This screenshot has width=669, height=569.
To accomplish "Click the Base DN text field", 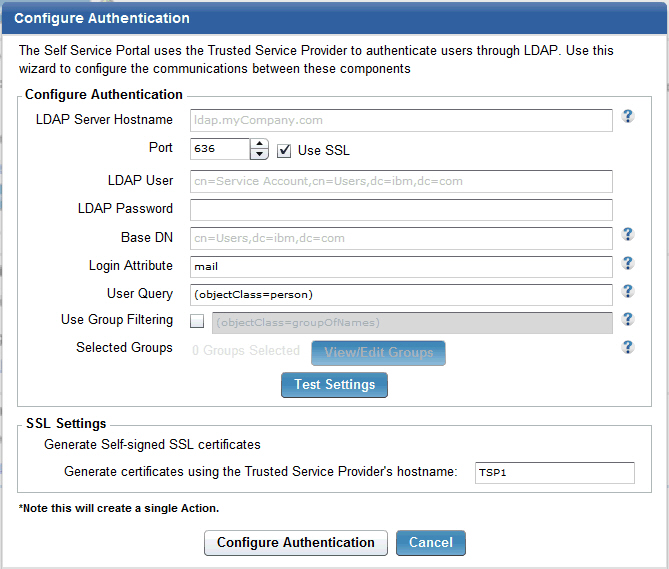I will point(400,238).
